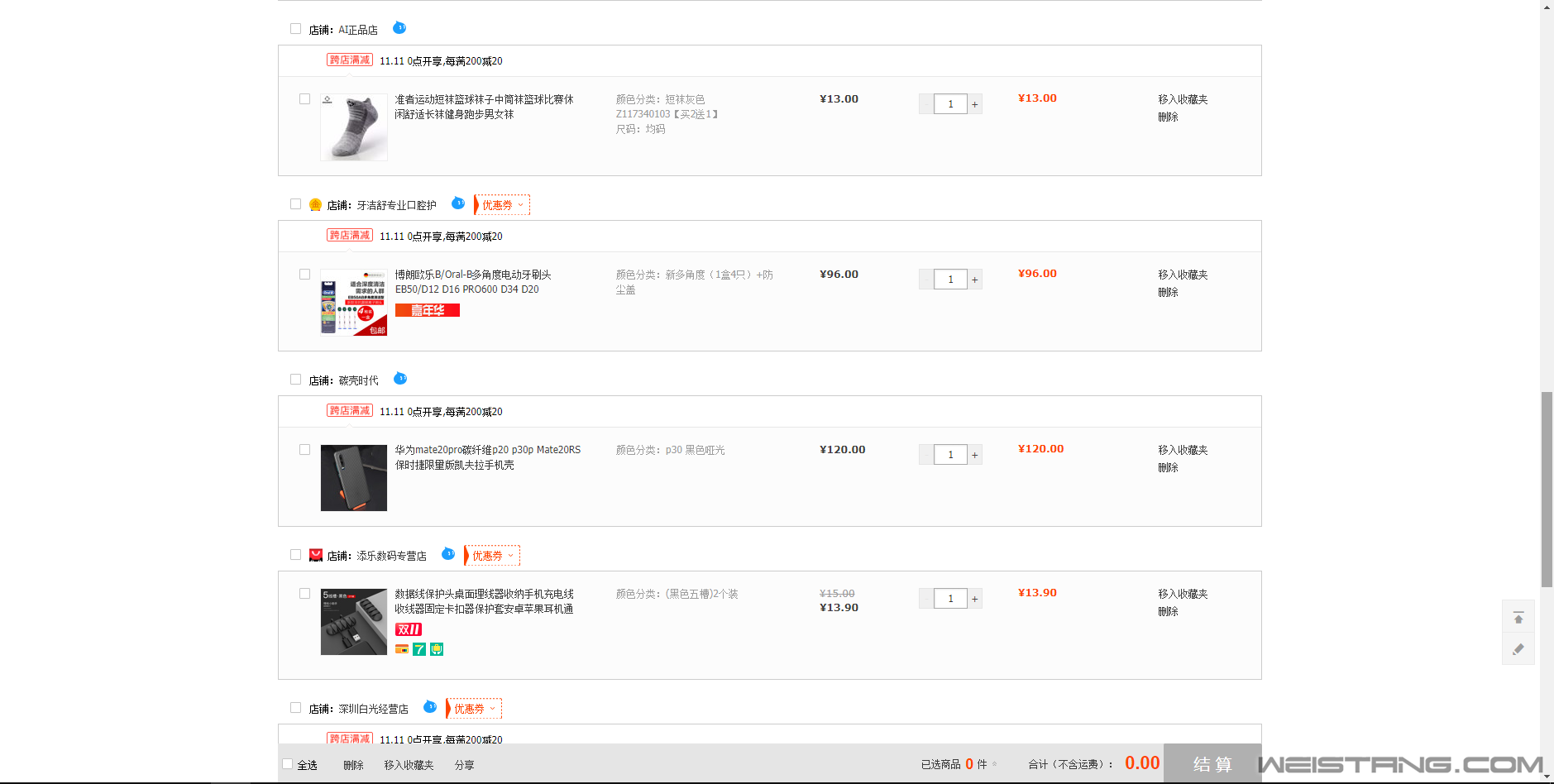Delete the Oral-B toothbrush heads item
This screenshot has width=1554, height=784.
(x=1168, y=292)
